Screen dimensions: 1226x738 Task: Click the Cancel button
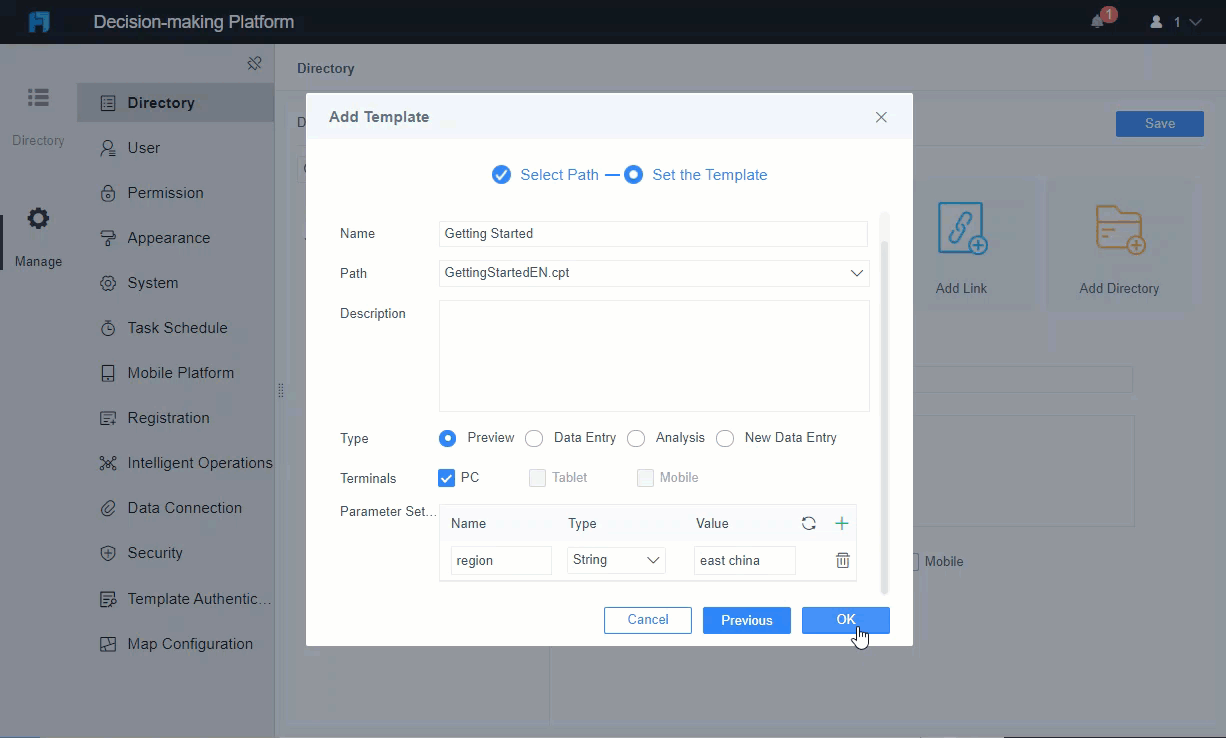[x=648, y=620]
